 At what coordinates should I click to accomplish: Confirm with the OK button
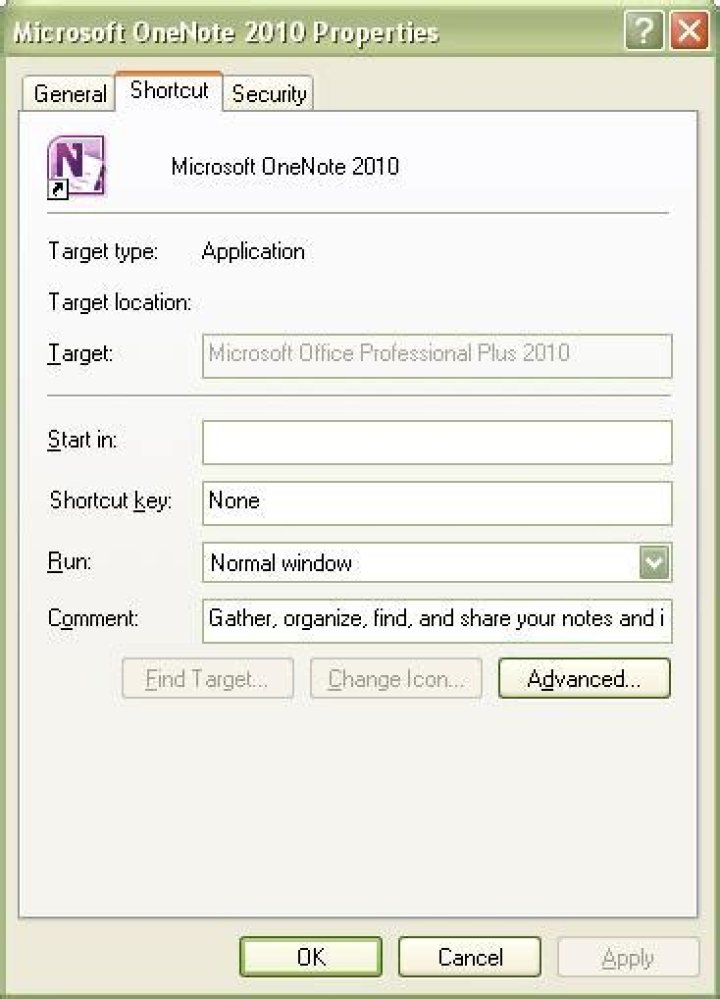pos(311,956)
